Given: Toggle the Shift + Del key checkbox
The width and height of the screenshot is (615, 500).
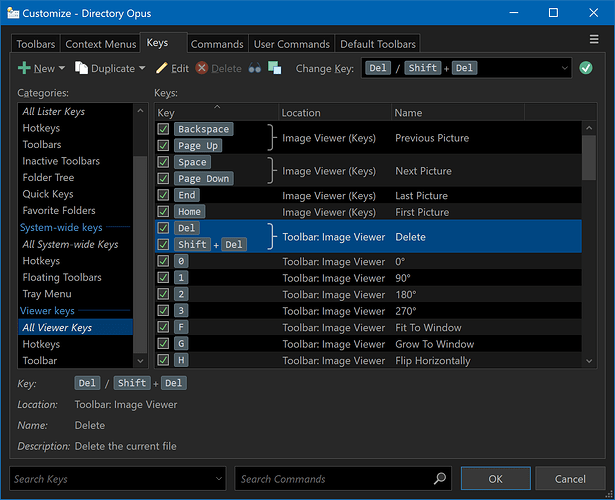Looking at the screenshot, I should point(163,244).
